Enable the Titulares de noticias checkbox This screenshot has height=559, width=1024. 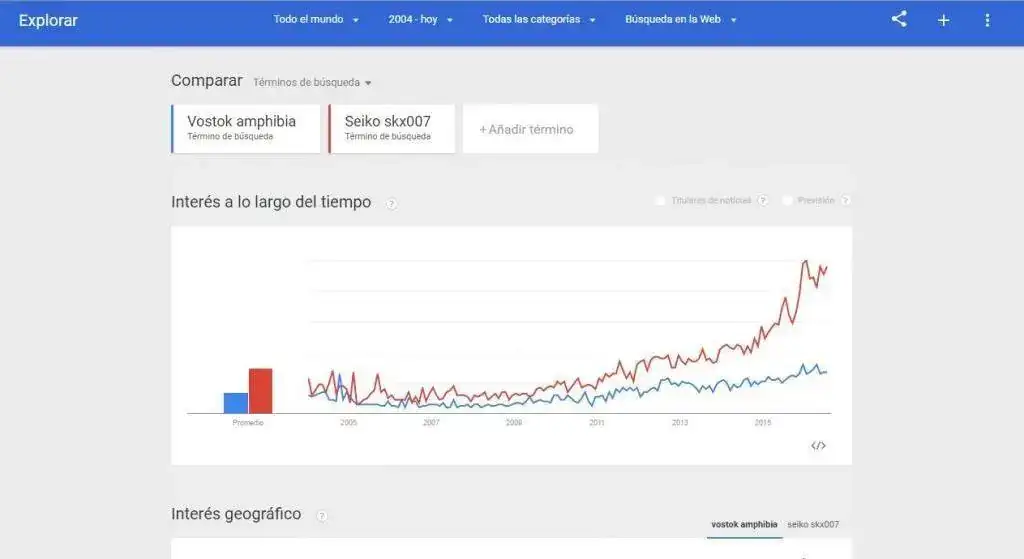660,200
